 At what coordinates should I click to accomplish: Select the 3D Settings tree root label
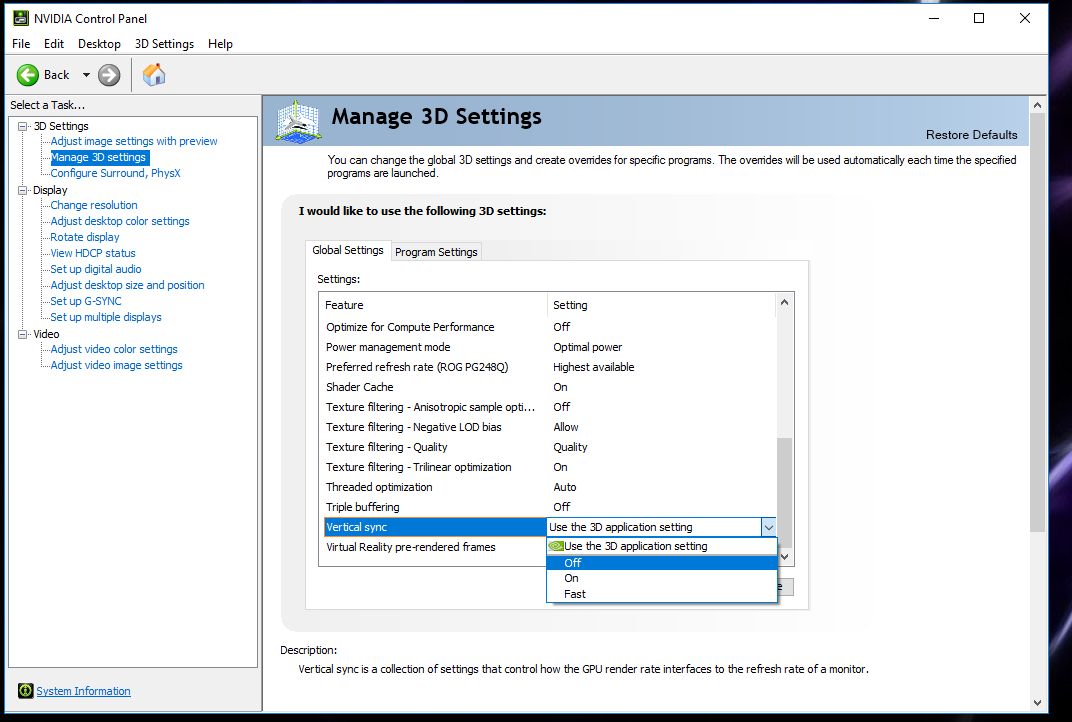click(x=61, y=126)
